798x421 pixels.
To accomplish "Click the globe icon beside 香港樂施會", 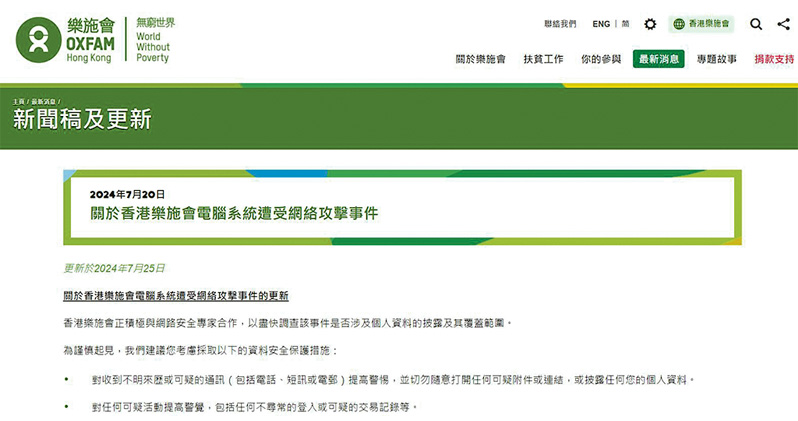I will click(x=680, y=24).
